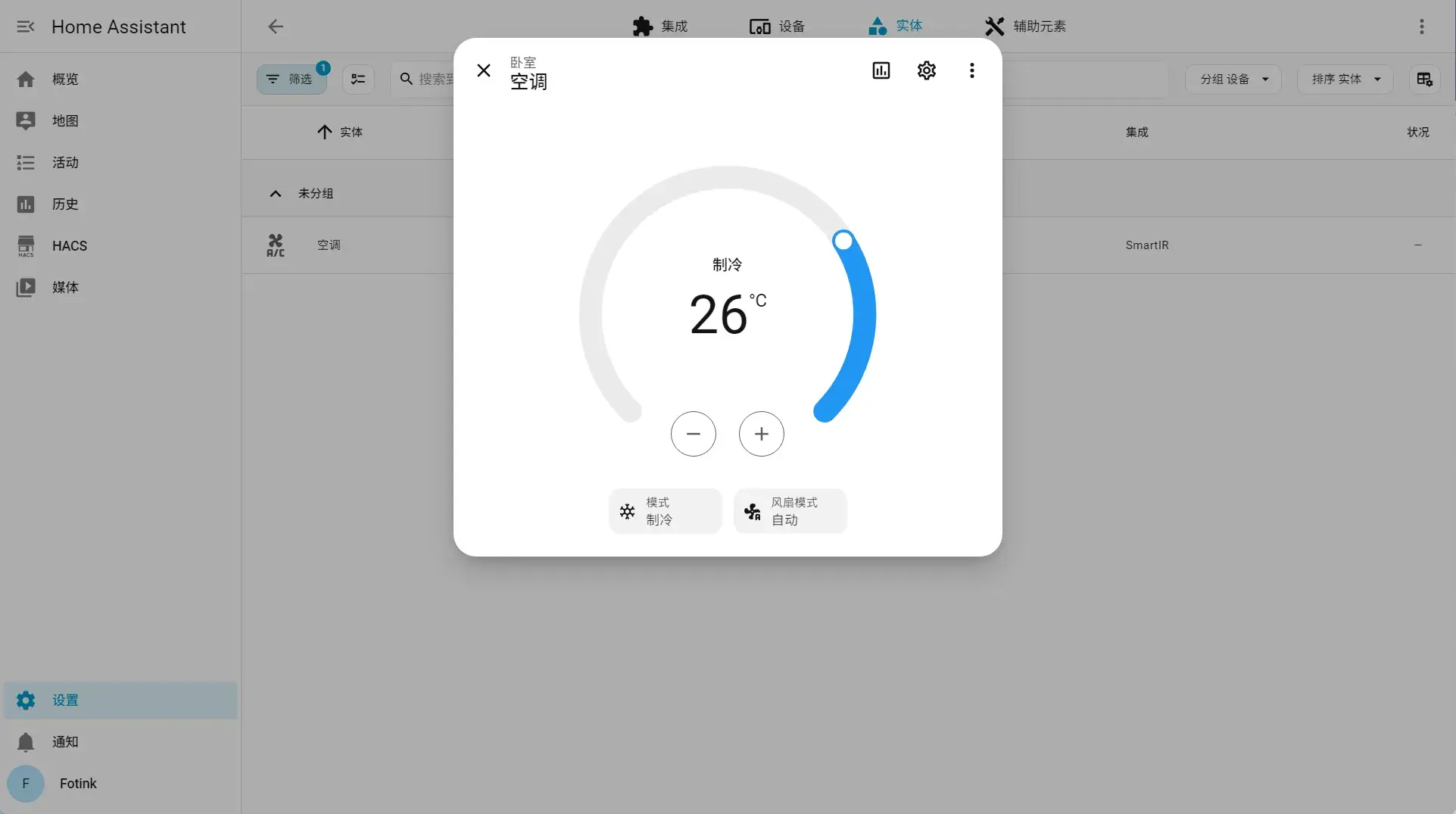Collapse the Home Assistant sidebar menu
The image size is (1456, 814).
tap(26, 27)
